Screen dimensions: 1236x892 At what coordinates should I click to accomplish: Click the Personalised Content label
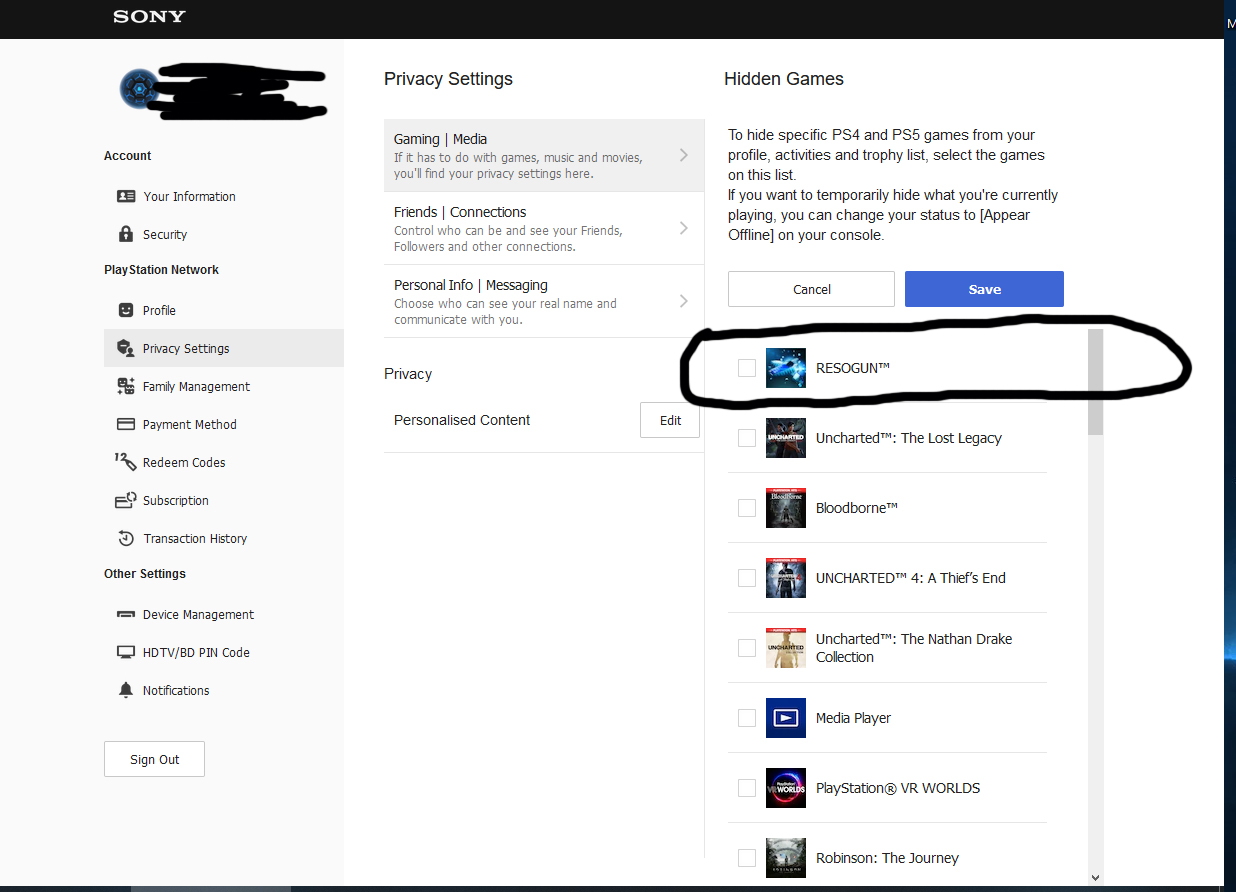462,420
